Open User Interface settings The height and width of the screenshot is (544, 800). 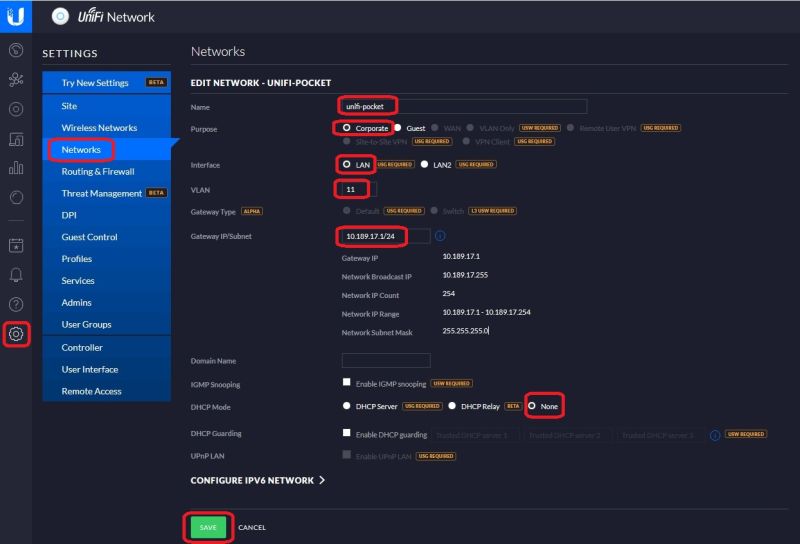coord(107,369)
